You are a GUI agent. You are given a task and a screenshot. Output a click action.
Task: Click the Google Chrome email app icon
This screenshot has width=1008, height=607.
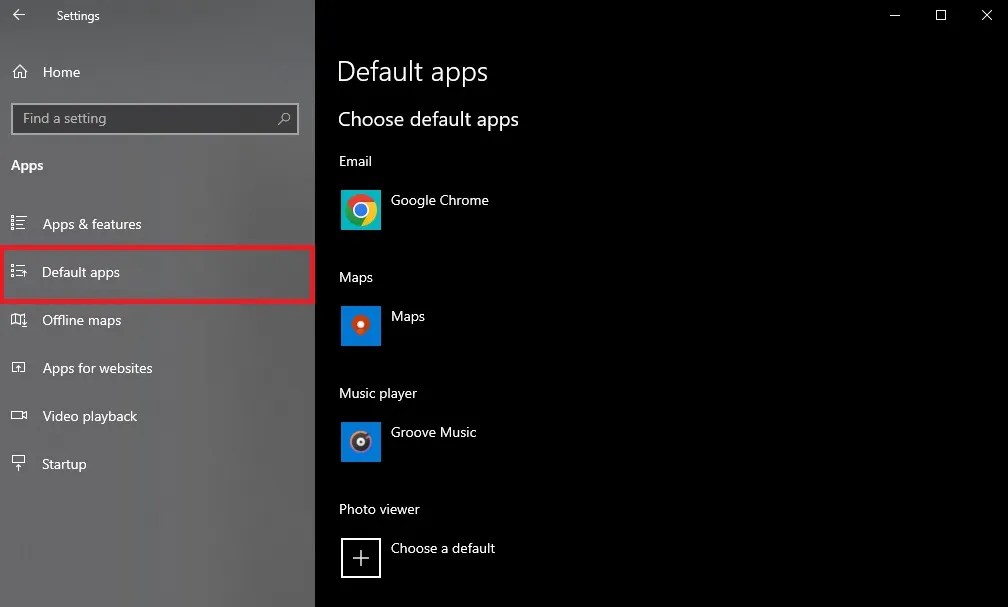[360, 210]
